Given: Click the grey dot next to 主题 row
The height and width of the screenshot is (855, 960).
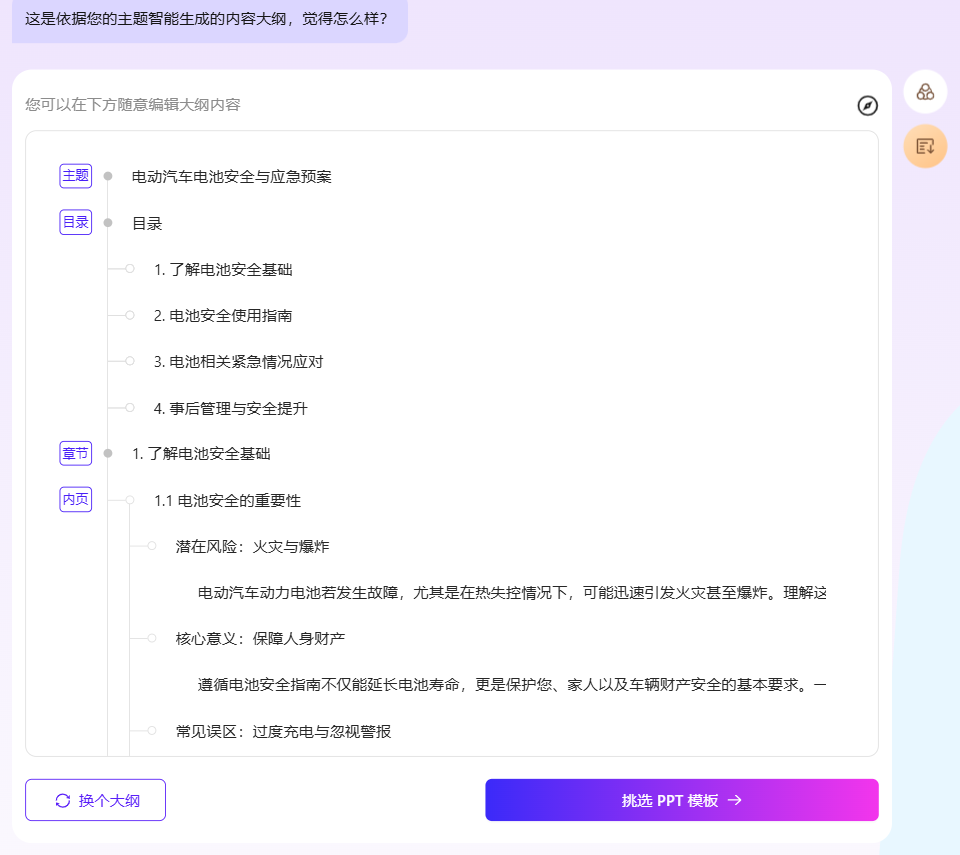Looking at the screenshot, I should point(108,176).
